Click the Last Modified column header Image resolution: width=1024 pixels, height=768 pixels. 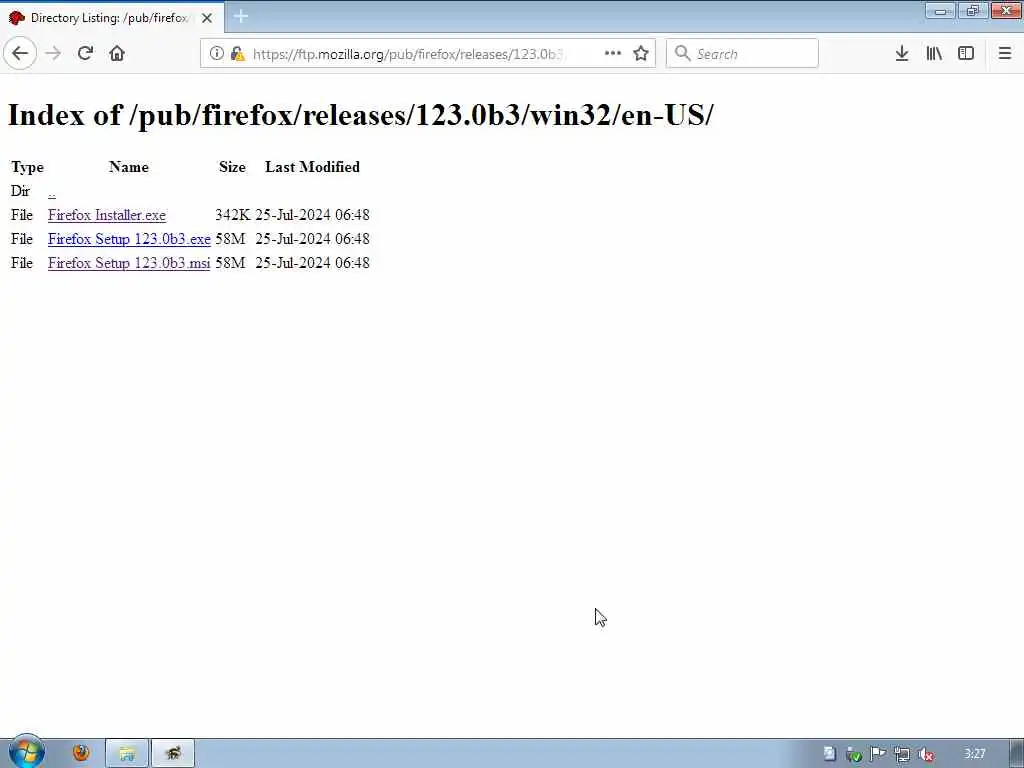click(312, 167)
